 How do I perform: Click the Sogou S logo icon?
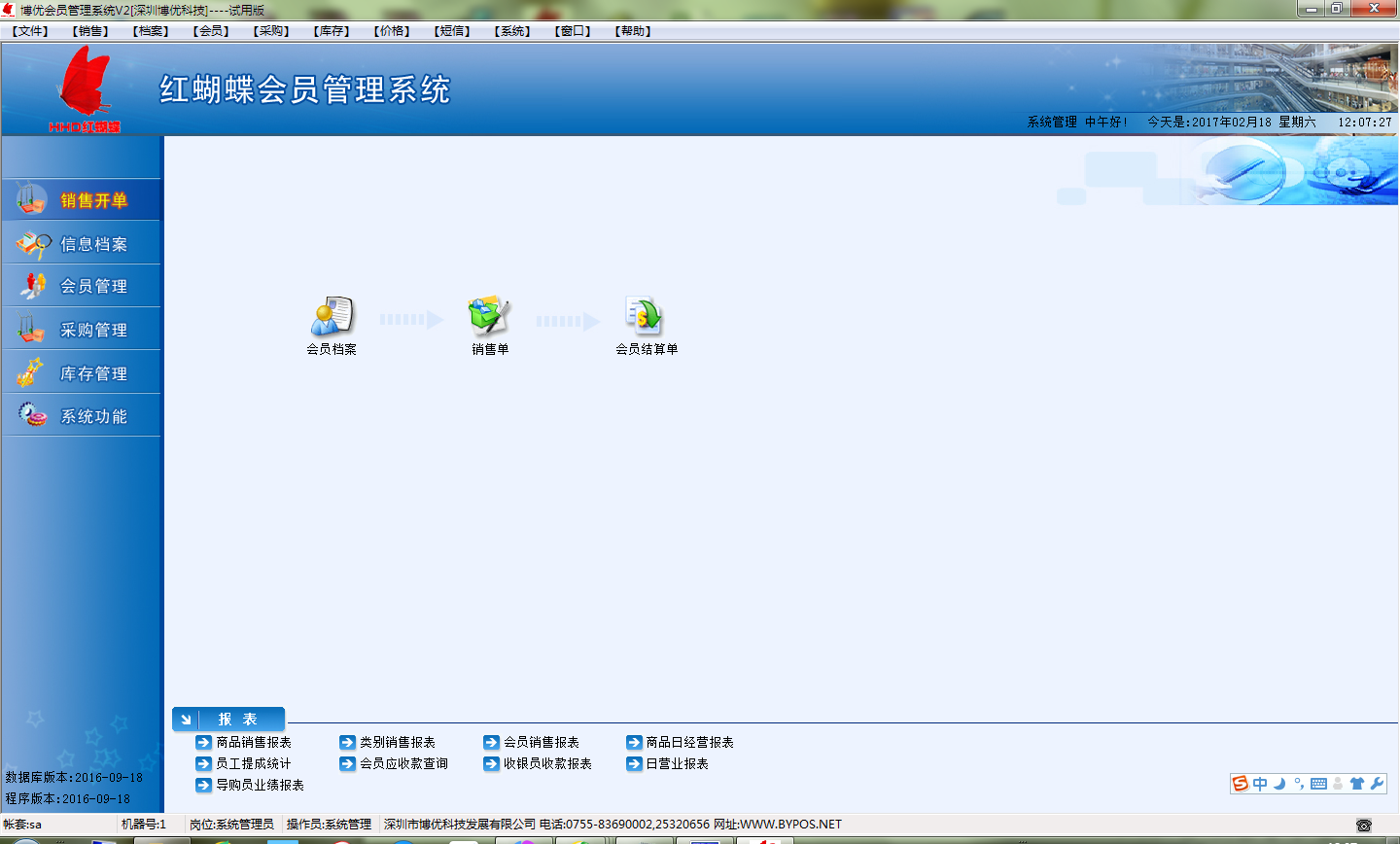pos(1240,784)
